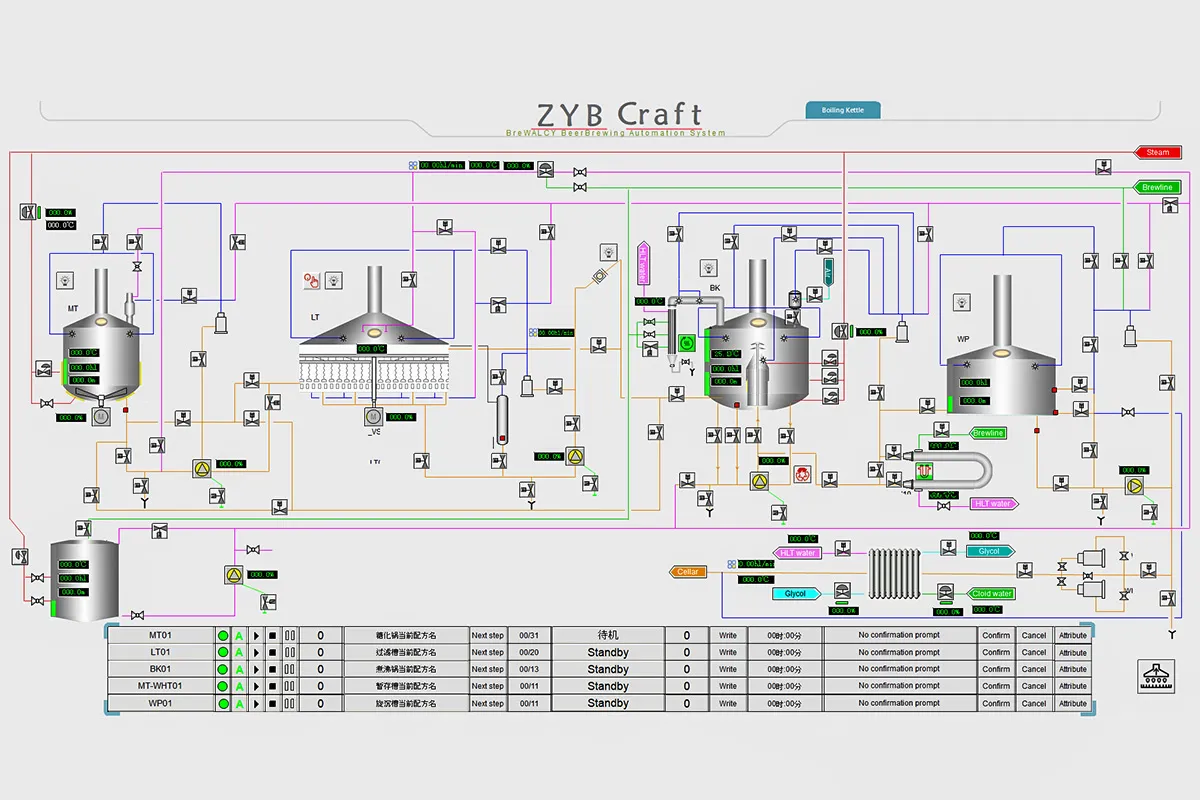Click the yellow pump below MT tank
The height and width of the screenshot is (800, 1200).
pos(202,468)
